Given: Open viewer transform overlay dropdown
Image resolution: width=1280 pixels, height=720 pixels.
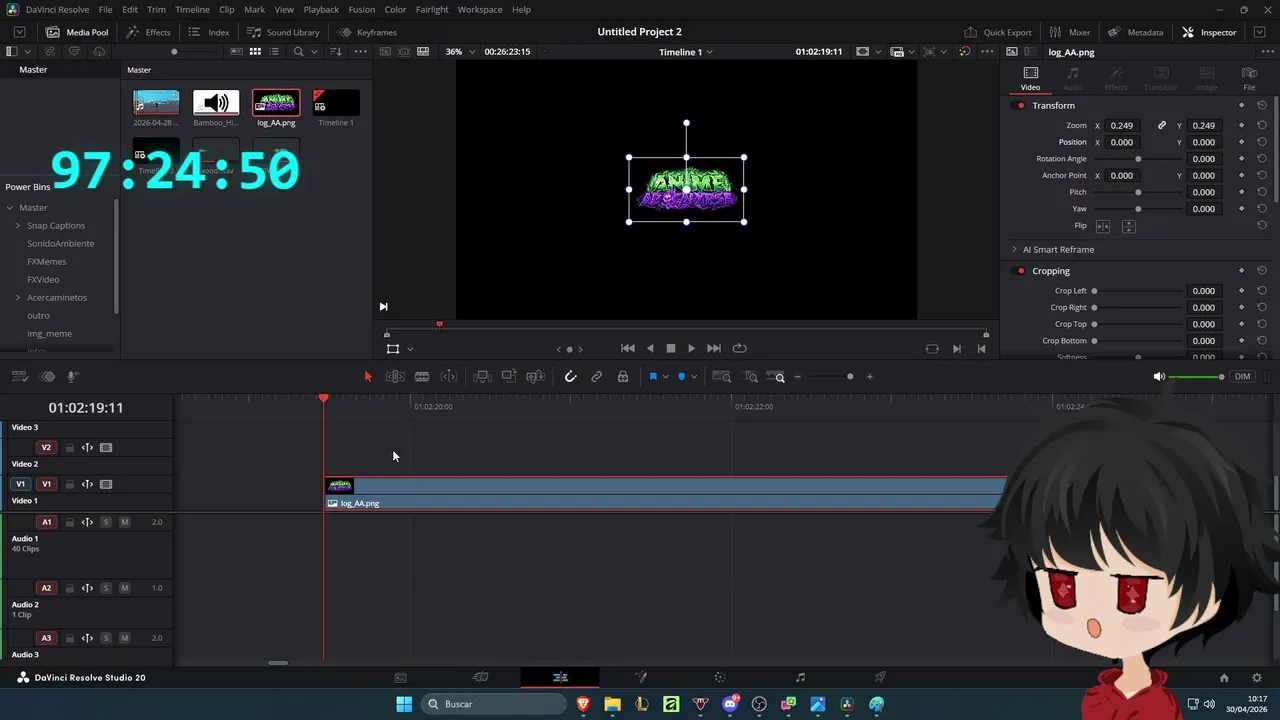Looking at the screenshot, I should pos(410,349).
